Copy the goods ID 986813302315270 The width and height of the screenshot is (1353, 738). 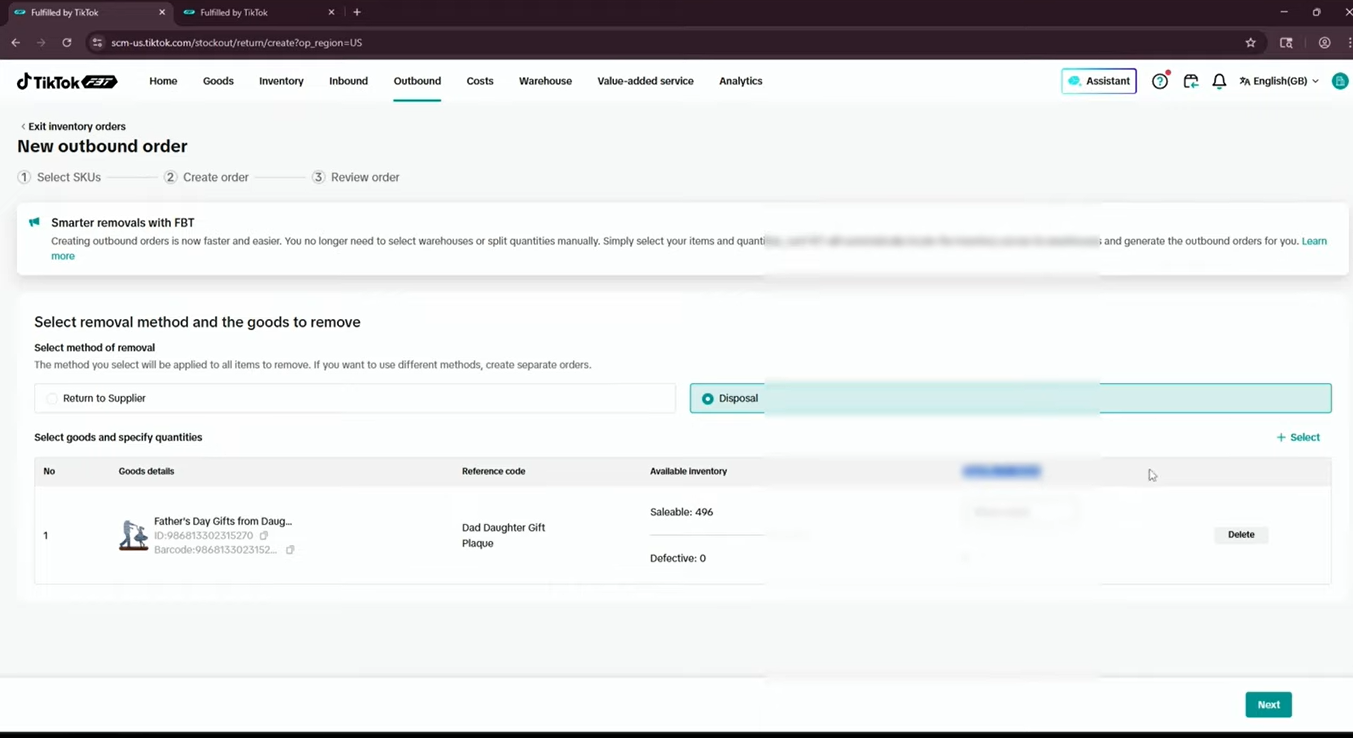tap(264, 536)
